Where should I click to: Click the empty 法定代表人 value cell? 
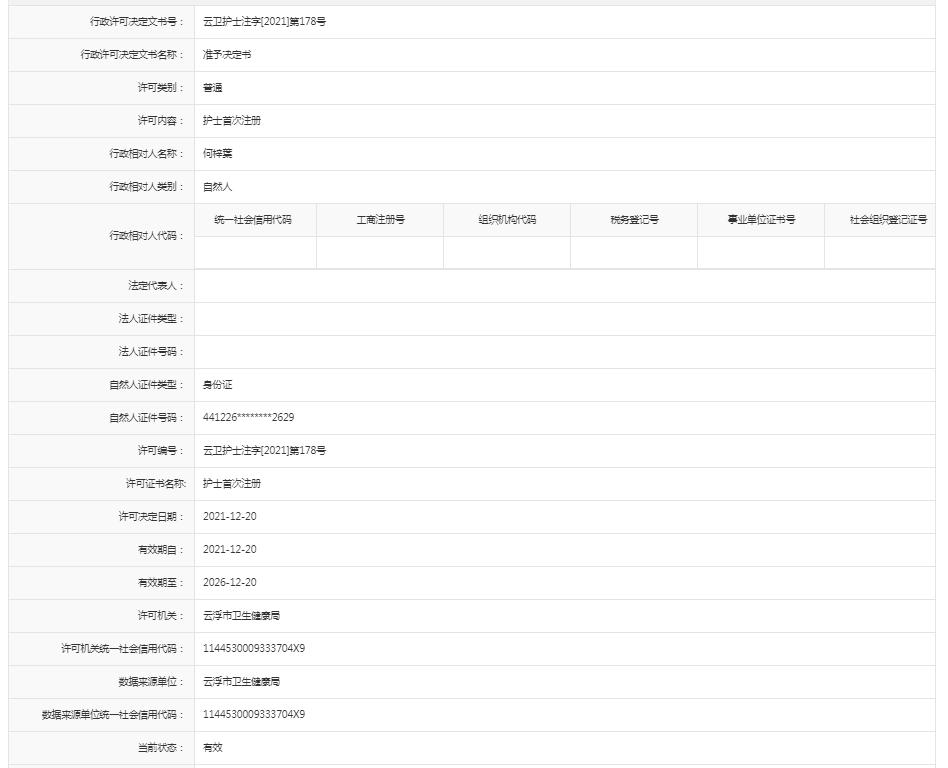coord(400,286)
